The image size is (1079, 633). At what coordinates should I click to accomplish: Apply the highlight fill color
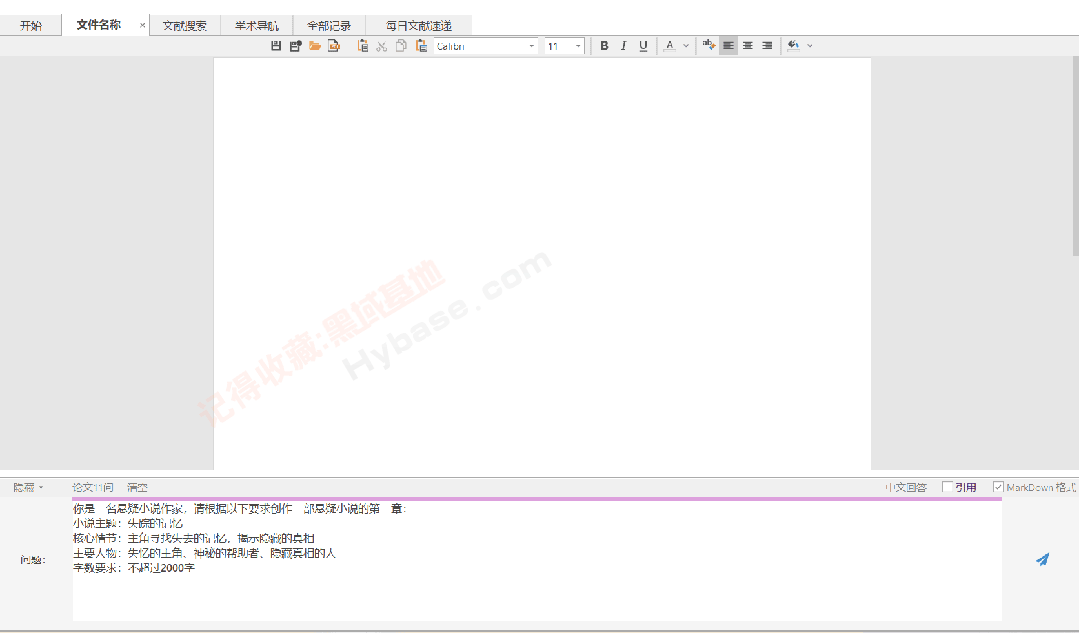click(793, 45)
